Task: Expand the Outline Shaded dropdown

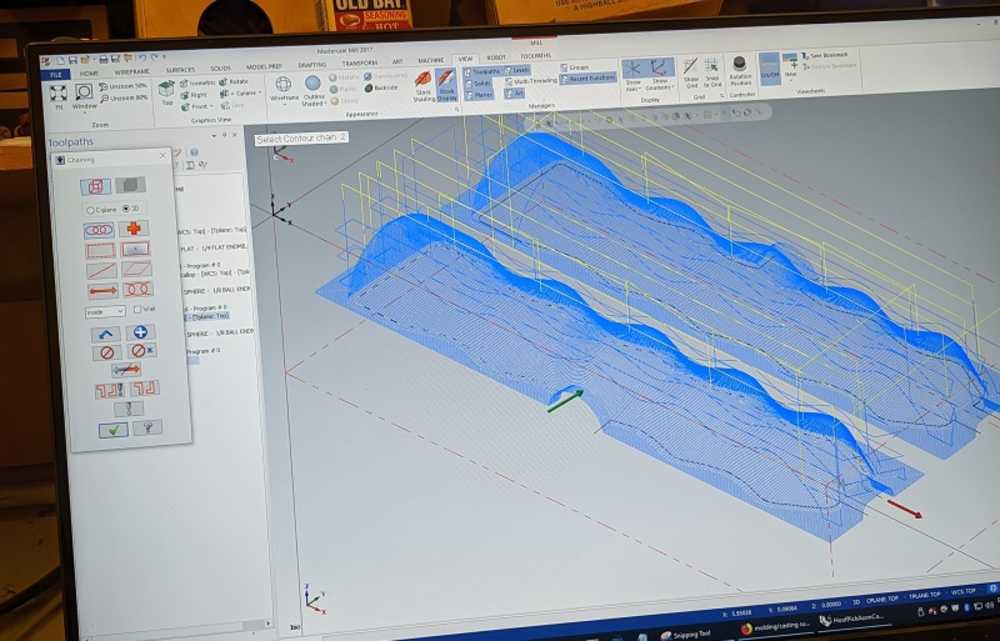Action: click(x=313, y=105)
